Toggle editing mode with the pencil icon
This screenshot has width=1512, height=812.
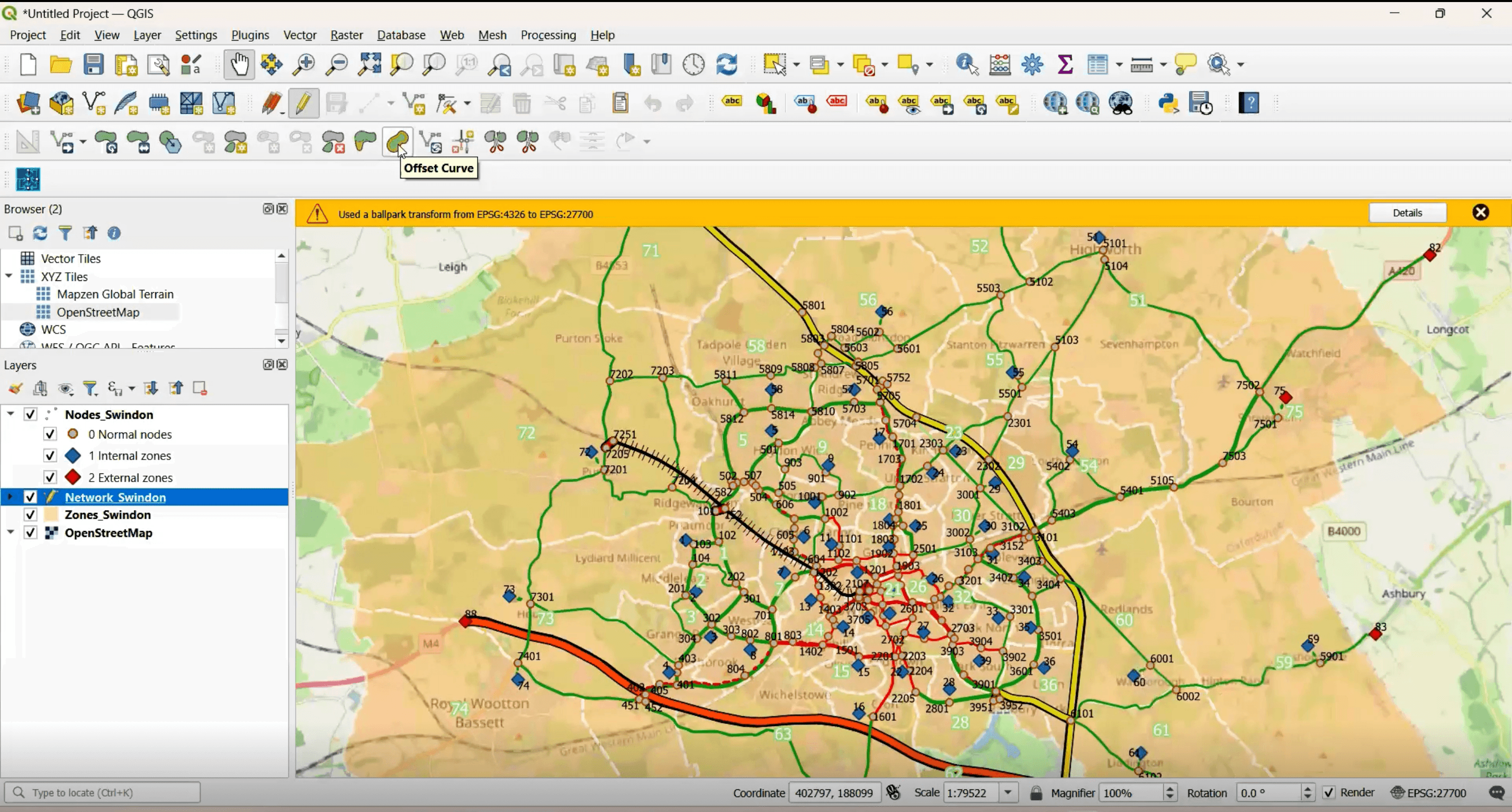coord(303,103)
